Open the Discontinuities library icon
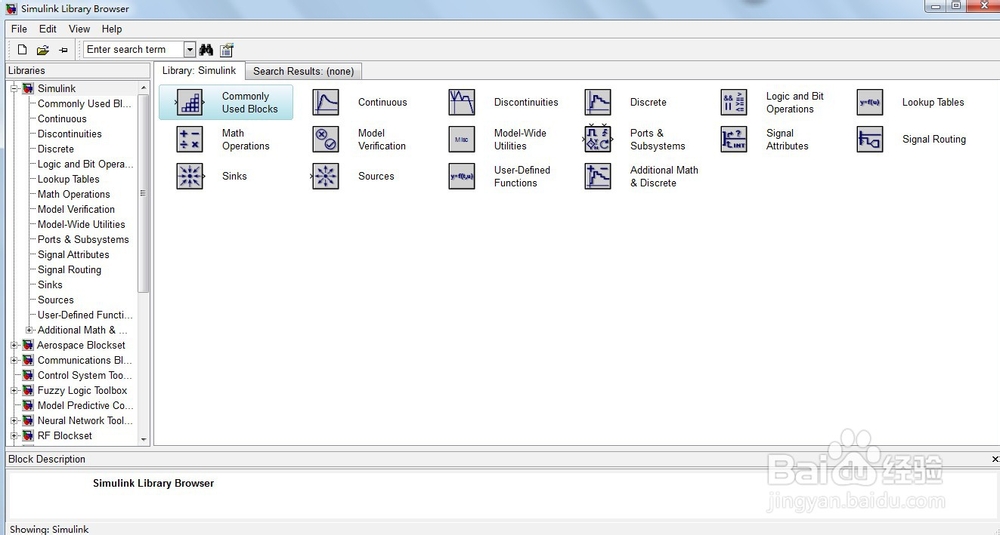Image resolution: width=1000 pixels, height=535 pixels. pyautogui.click(x=461, y=102)
